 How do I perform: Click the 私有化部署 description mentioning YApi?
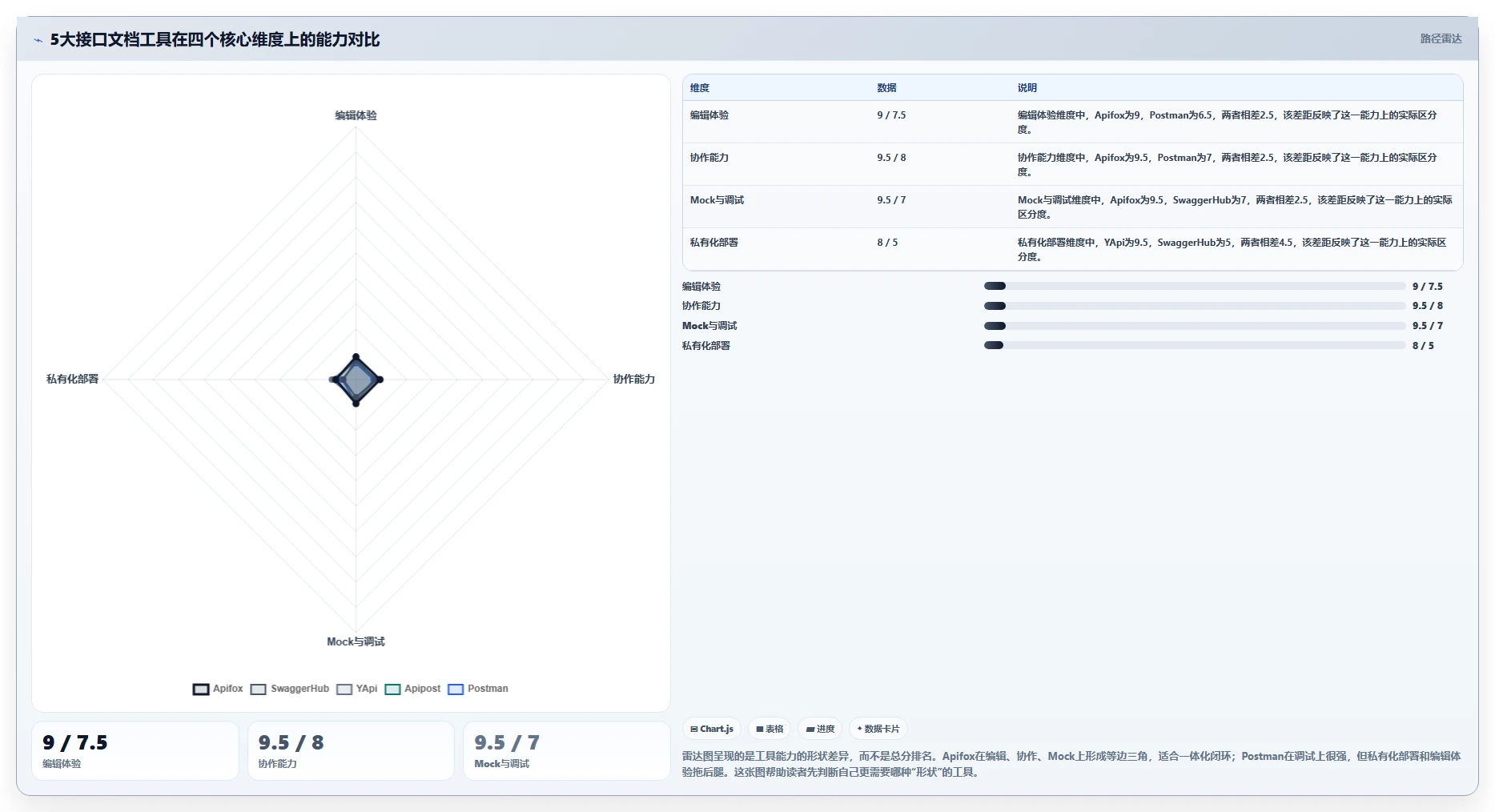pos(1232,250)
